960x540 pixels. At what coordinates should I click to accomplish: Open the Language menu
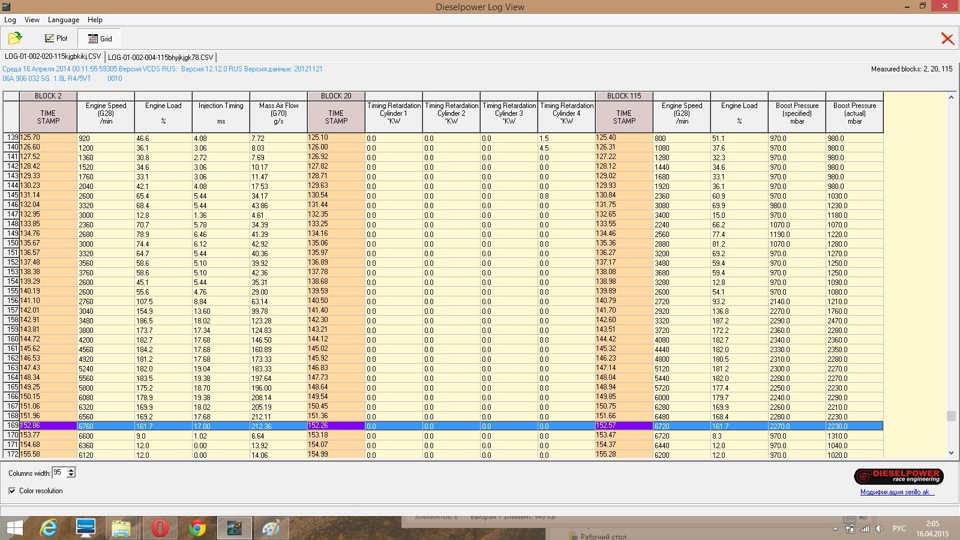63,19
